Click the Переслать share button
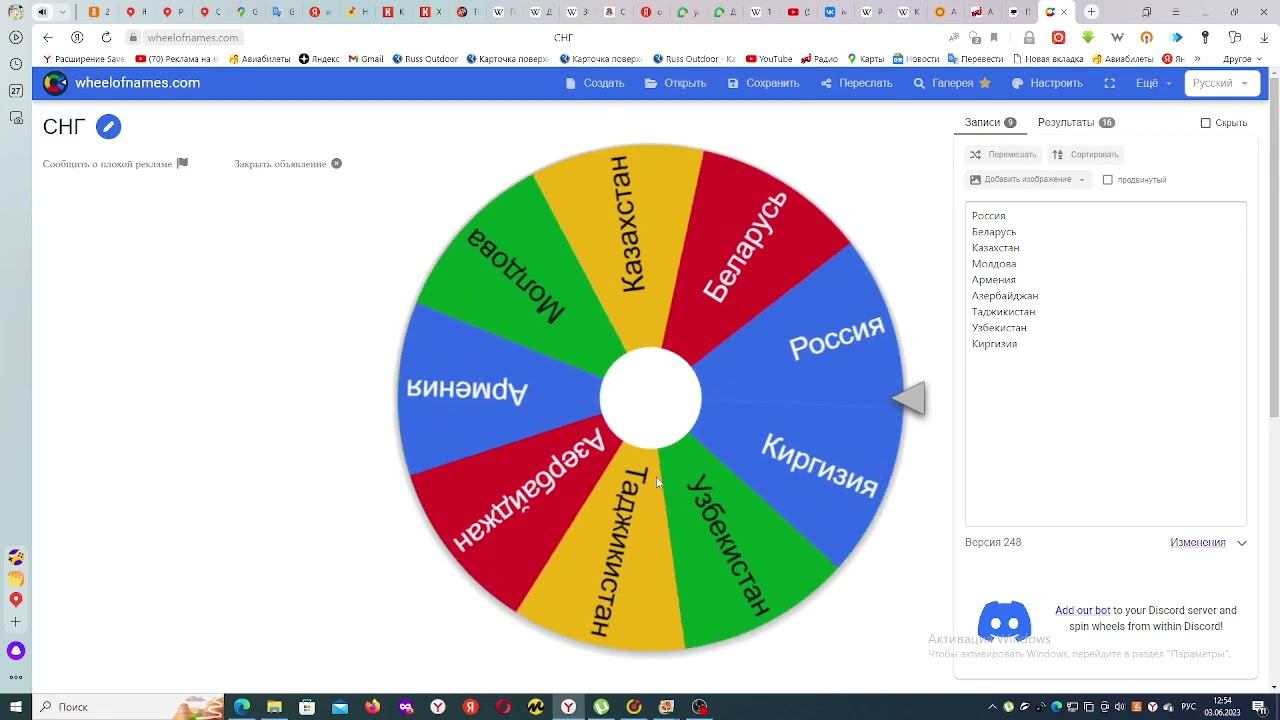 pyautogui.click(x=857, y=83)
